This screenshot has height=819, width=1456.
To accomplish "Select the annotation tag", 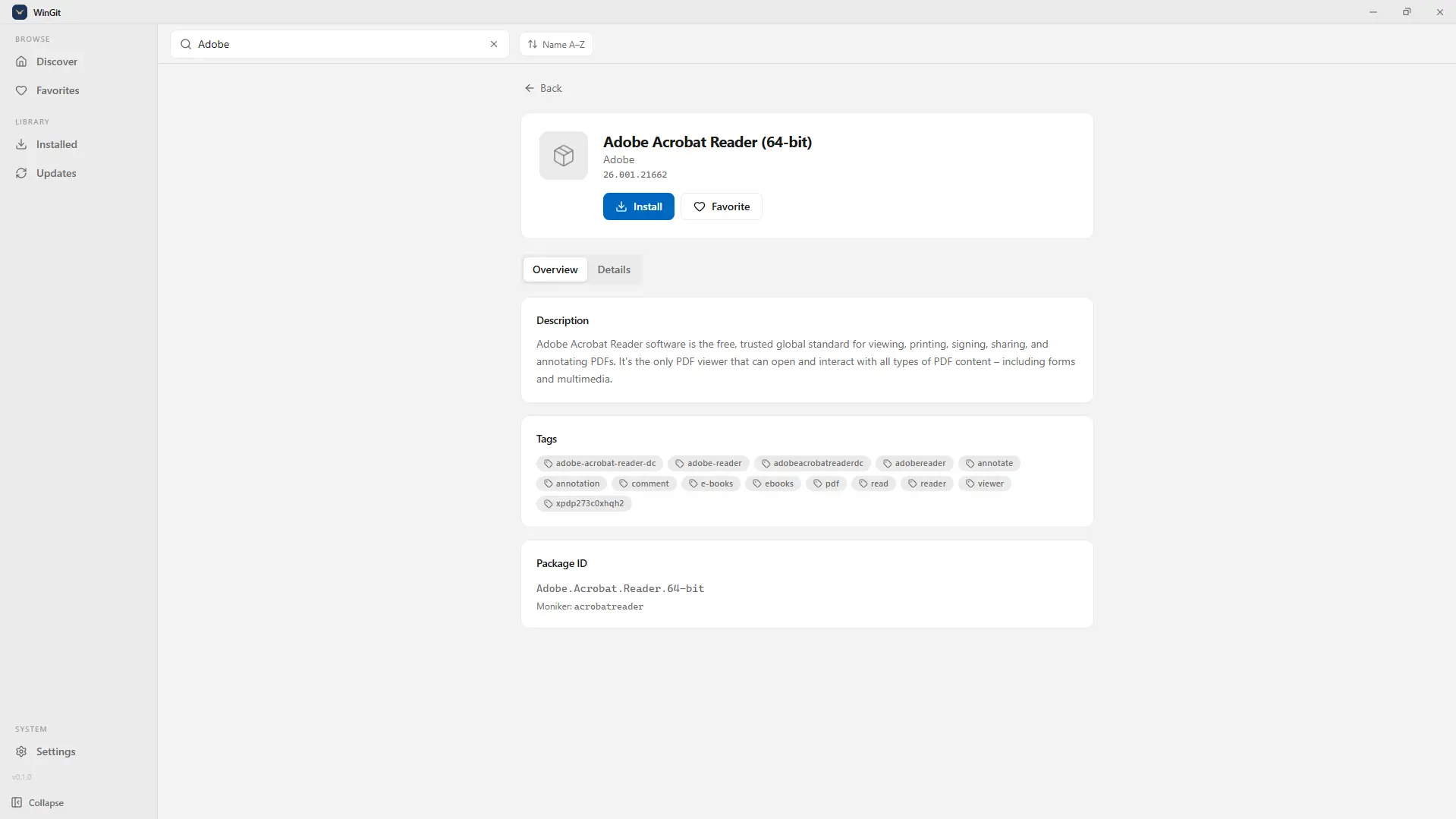I will pos(571,484).
